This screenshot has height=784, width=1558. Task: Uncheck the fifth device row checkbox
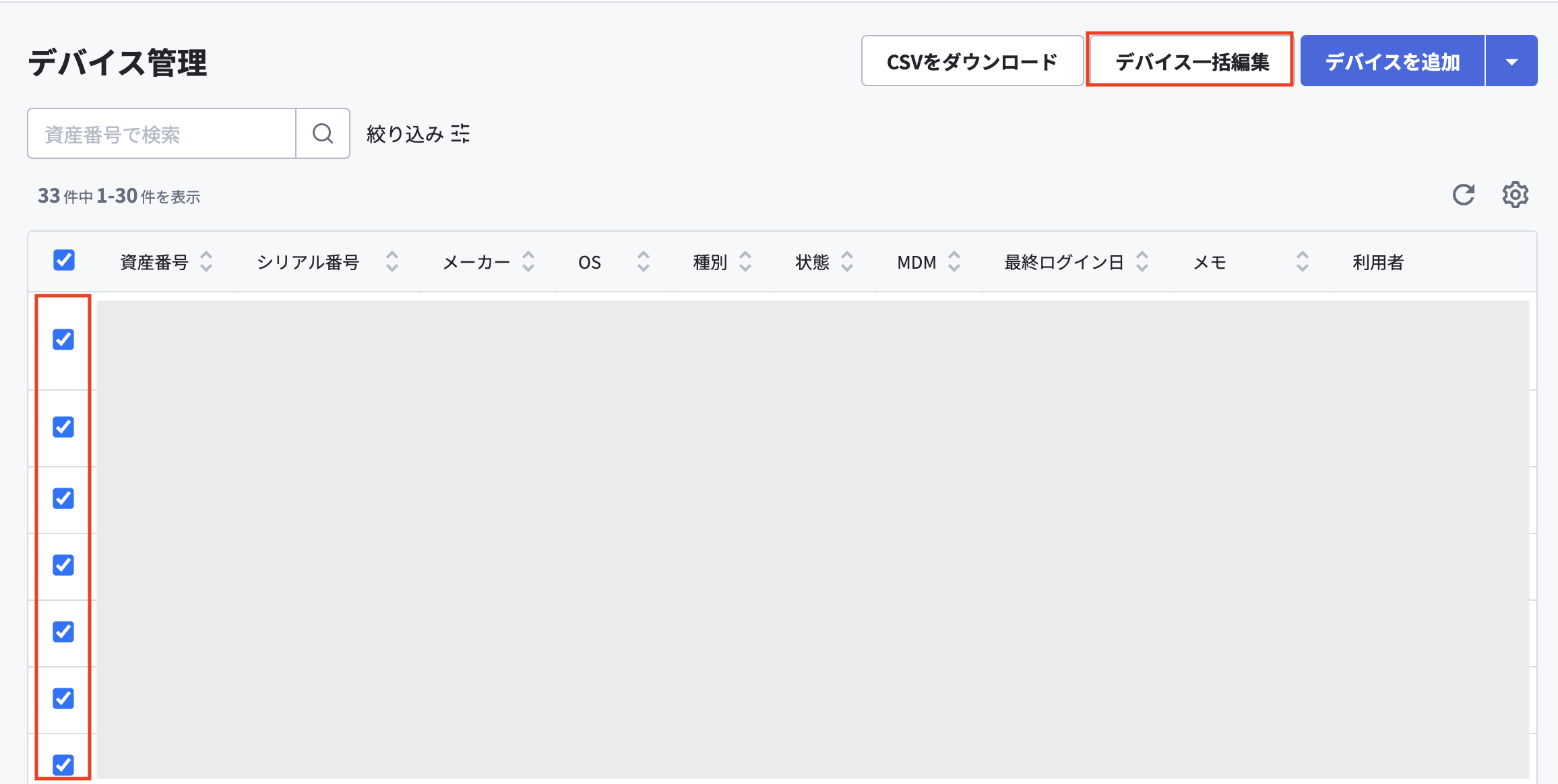pos(63,632)
